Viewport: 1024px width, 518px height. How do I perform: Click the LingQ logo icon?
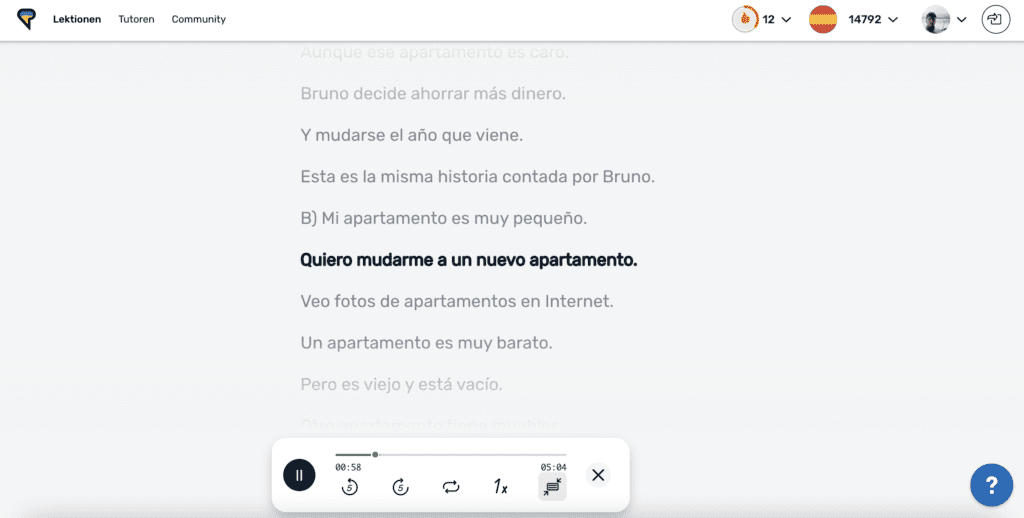26,19
